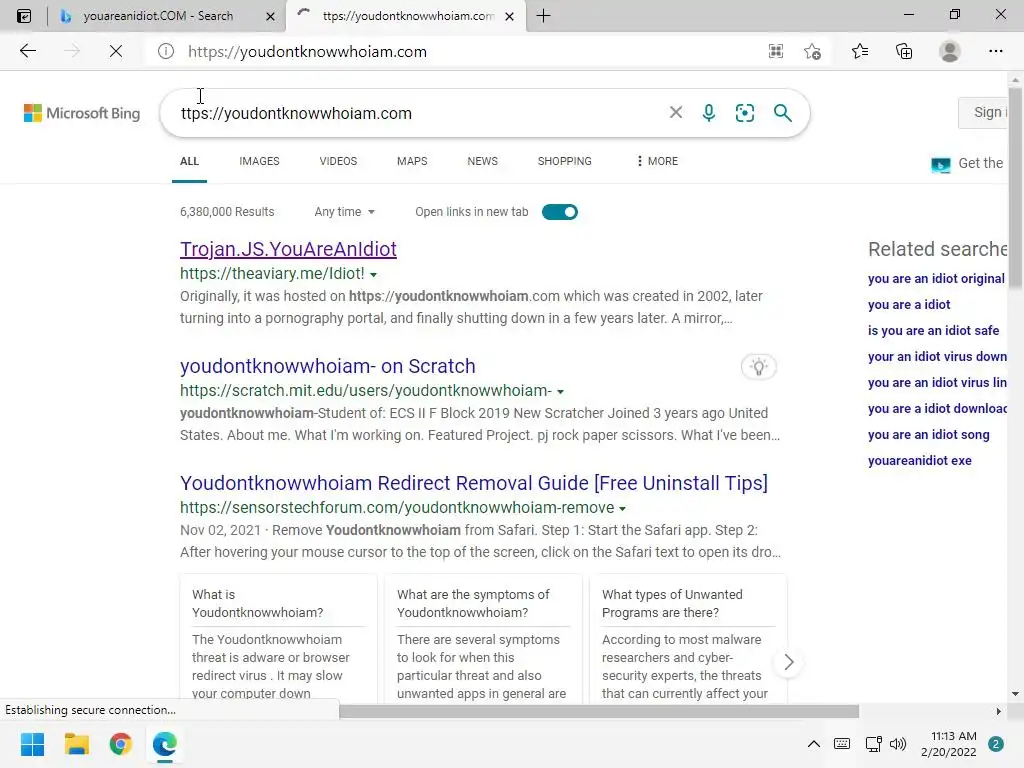Click the browser back arrow

[27, 51]
